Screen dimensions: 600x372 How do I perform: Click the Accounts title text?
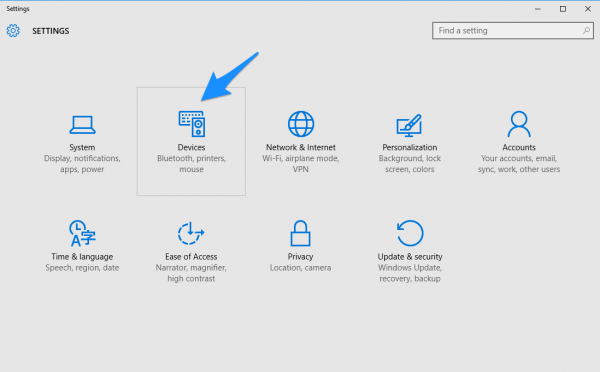click(x=519, y=147)
